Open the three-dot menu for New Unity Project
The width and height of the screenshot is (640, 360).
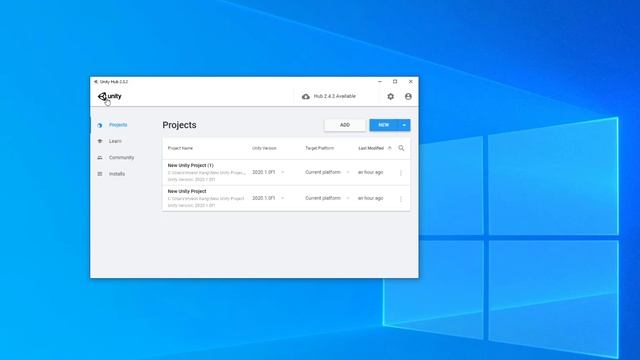(401, 199)
